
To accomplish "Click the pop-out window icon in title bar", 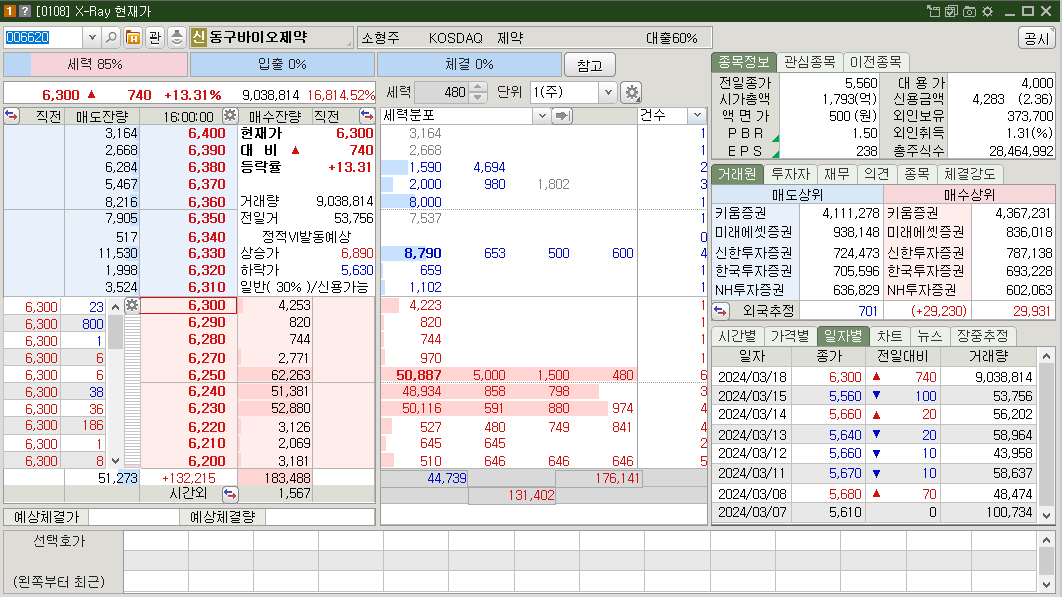I will (x=933, y=11).
